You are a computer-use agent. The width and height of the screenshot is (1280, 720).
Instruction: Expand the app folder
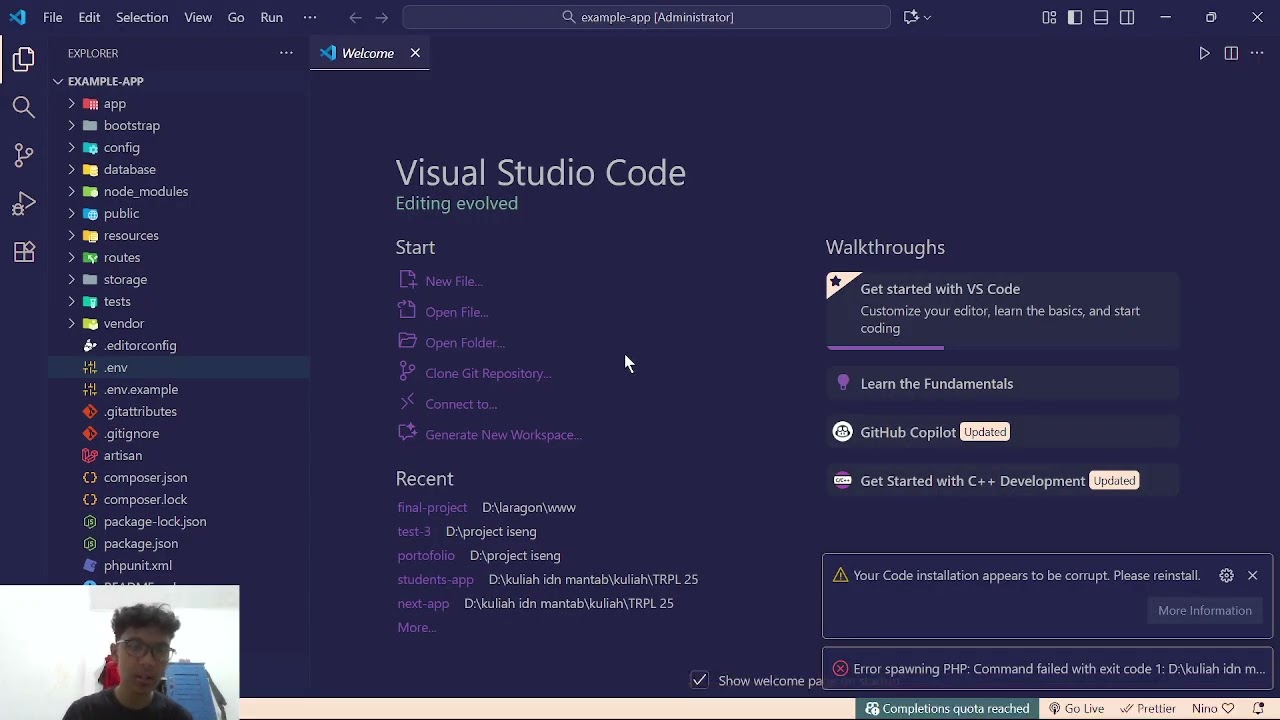click(72, 103)
